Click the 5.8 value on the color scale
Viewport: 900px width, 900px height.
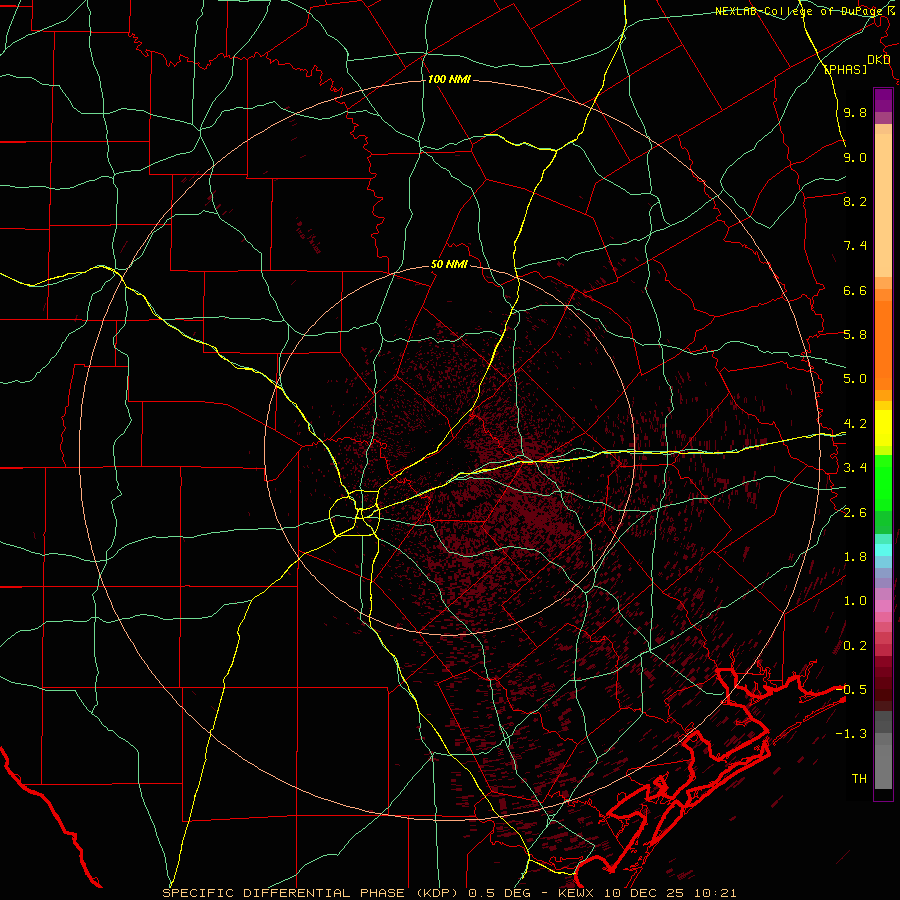coord(855,335)
